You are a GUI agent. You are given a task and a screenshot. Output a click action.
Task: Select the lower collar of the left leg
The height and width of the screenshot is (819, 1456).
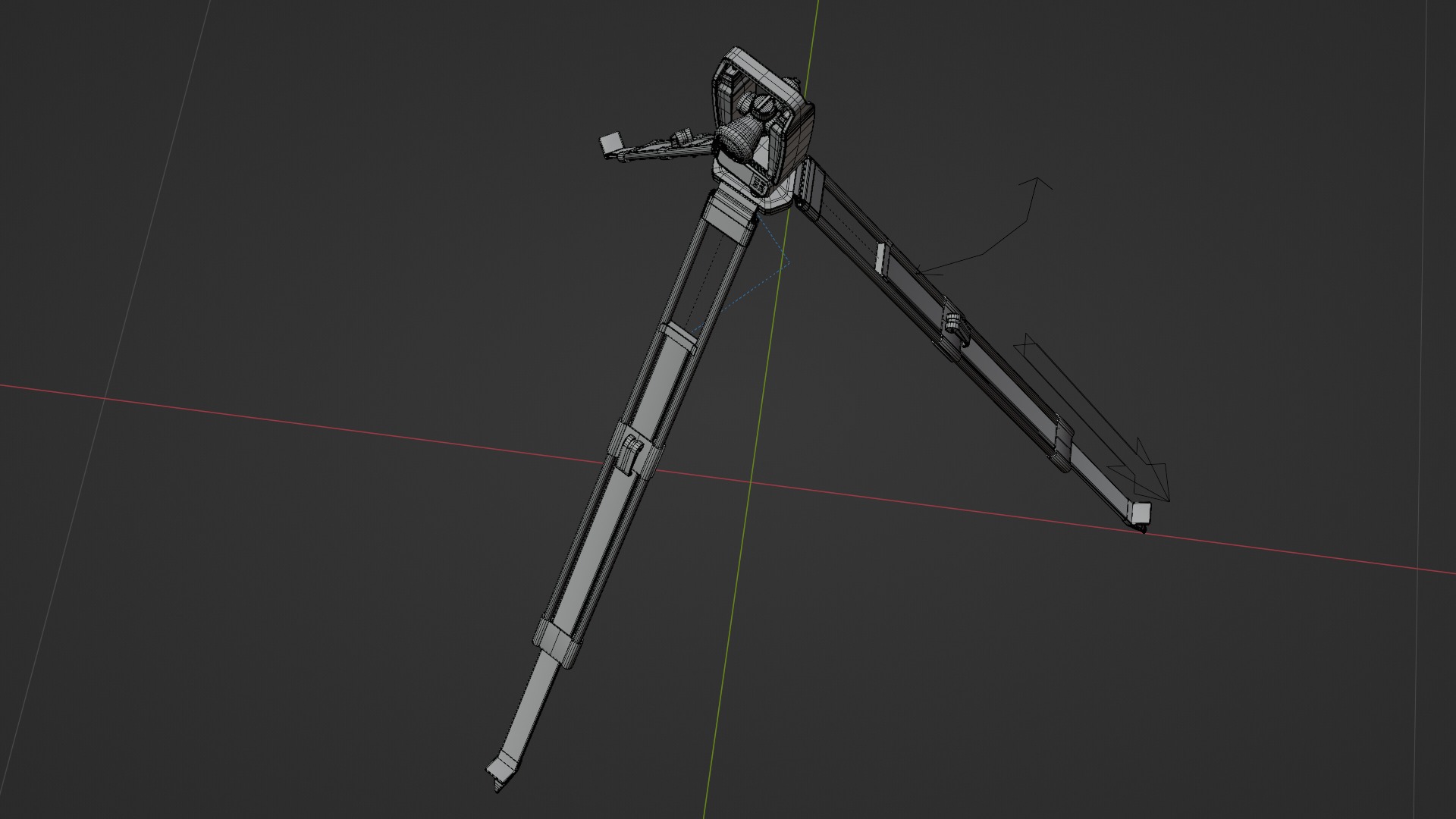[x=559, y=640]
